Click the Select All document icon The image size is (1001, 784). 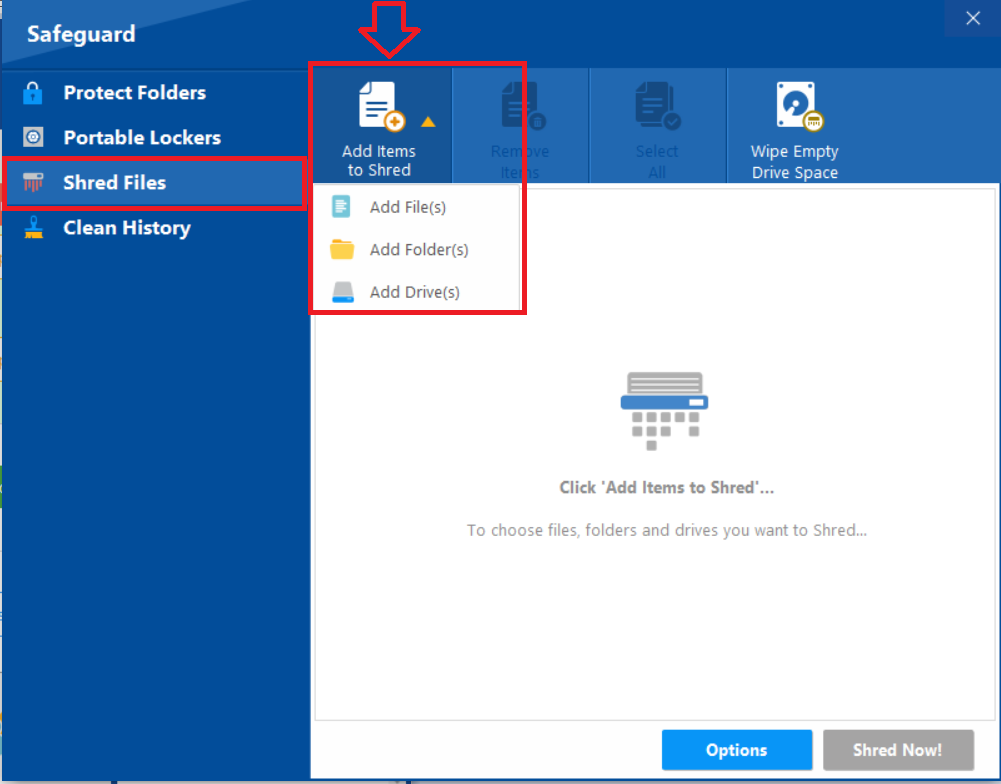(x=658, y=106)
